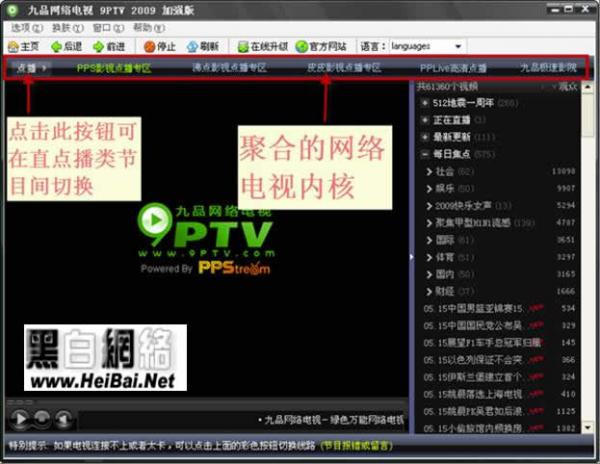
Task: Open the 官方网站 official website
Action: tap(321, 47)
